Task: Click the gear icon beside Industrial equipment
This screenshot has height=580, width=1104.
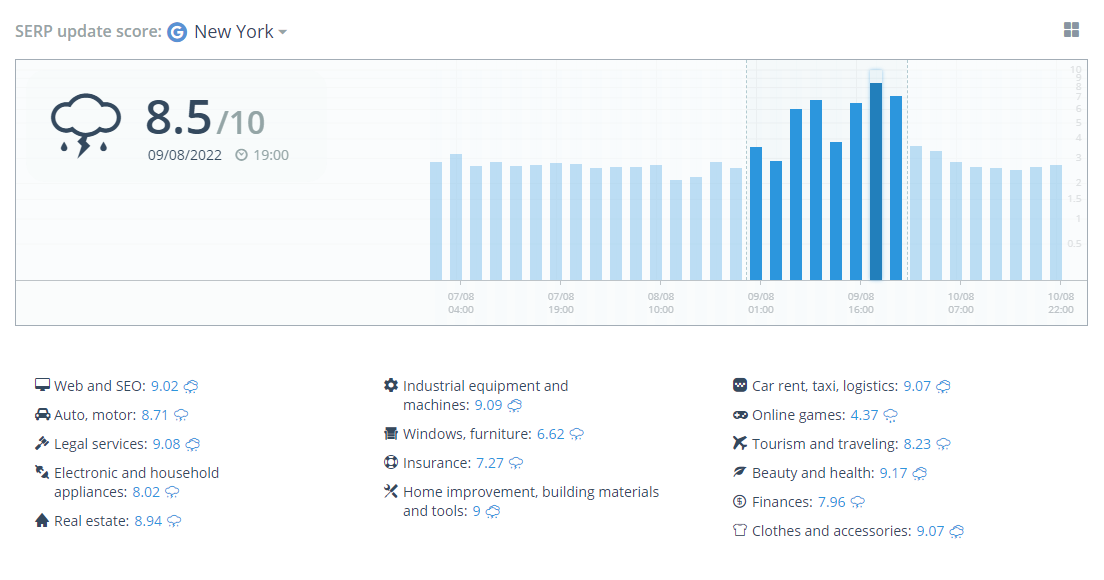Action: (391, 385)
